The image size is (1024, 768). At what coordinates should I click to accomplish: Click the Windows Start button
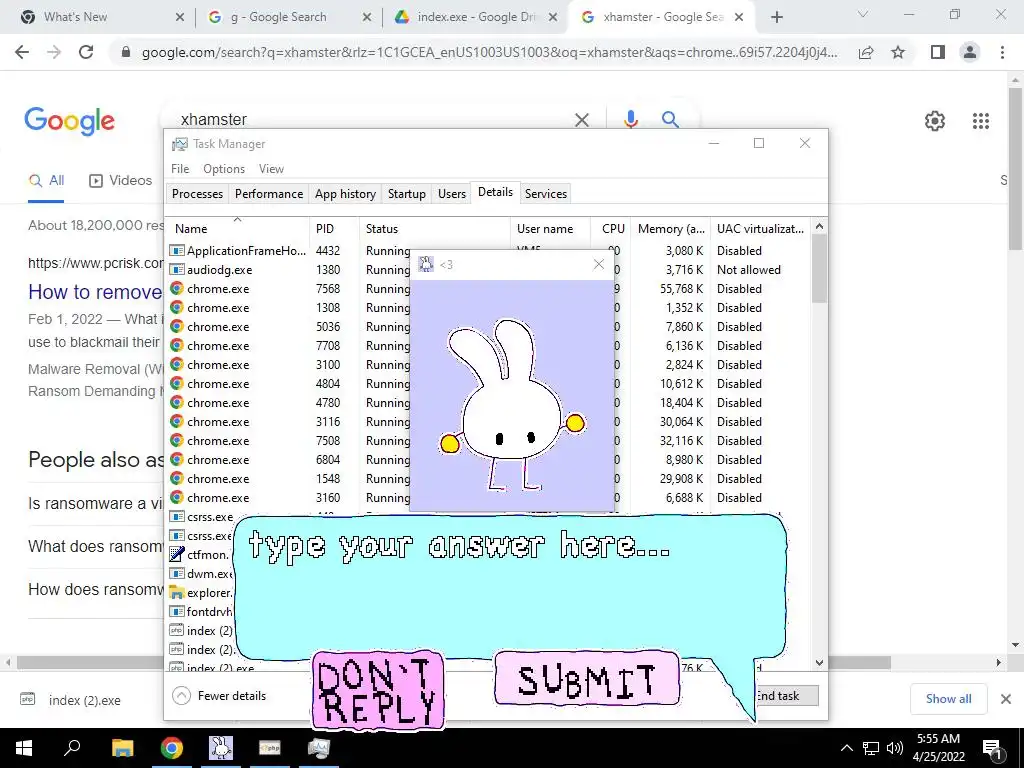[x=24, y=748]
